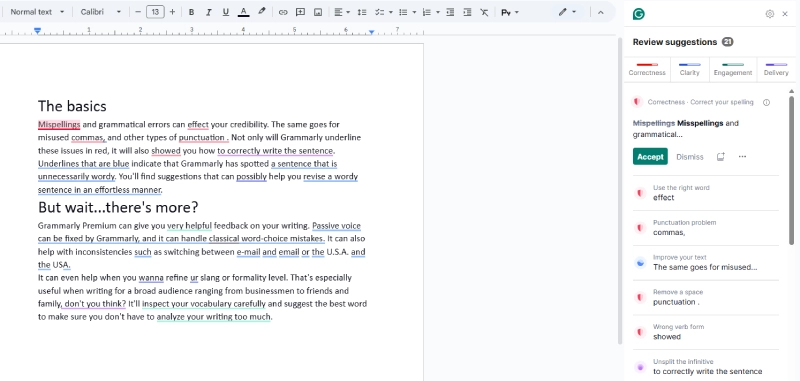Open the Calibri font dropdown
Viewport: 800px width, 381px height.
click(101, 12)
